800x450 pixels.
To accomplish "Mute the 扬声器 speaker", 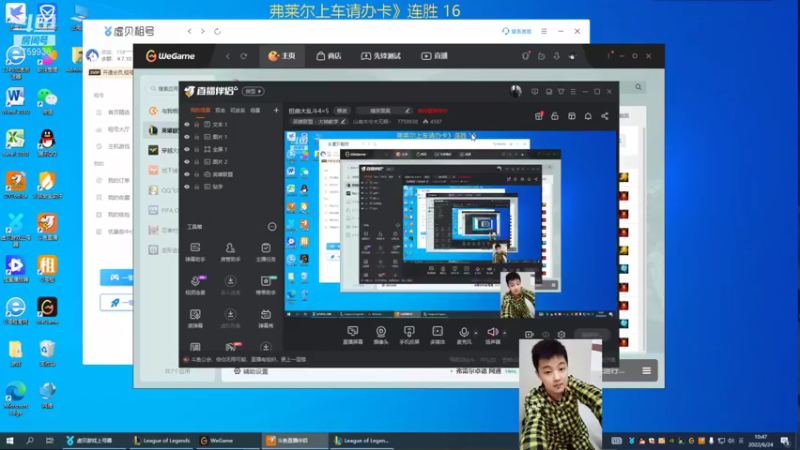I will (492, 335).
